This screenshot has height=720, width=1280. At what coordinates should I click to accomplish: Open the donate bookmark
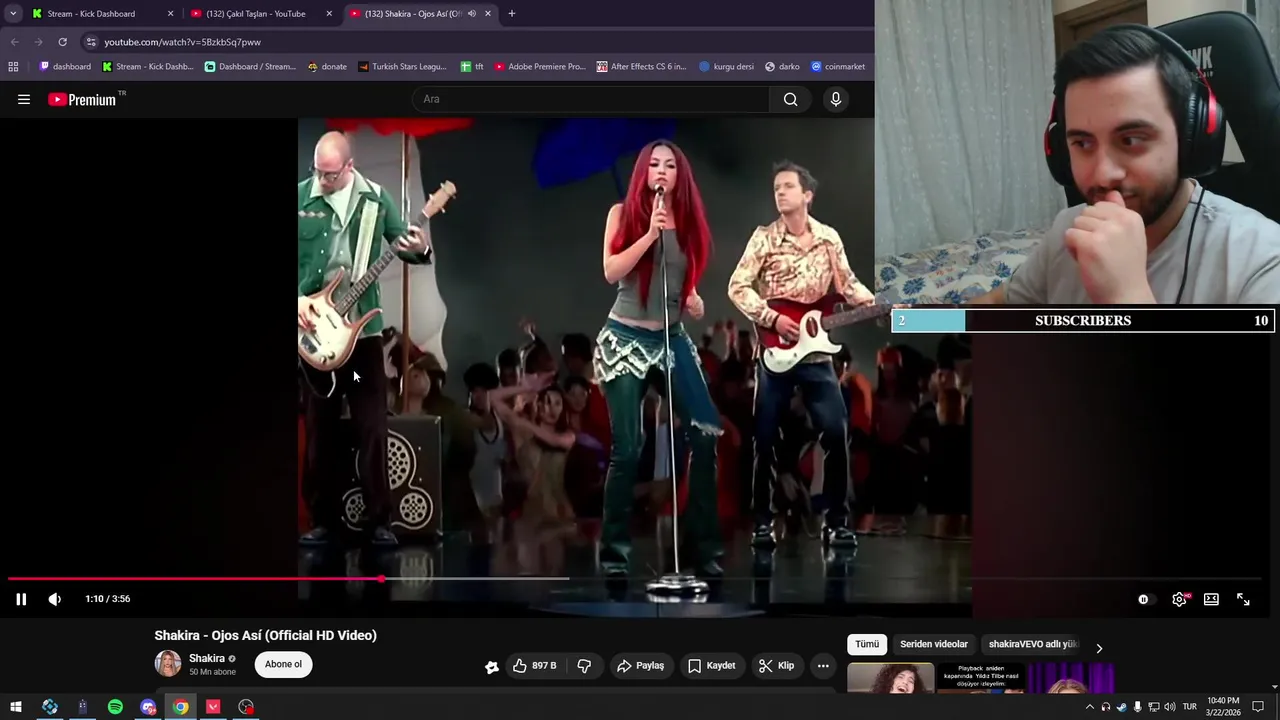pos(327,67)
